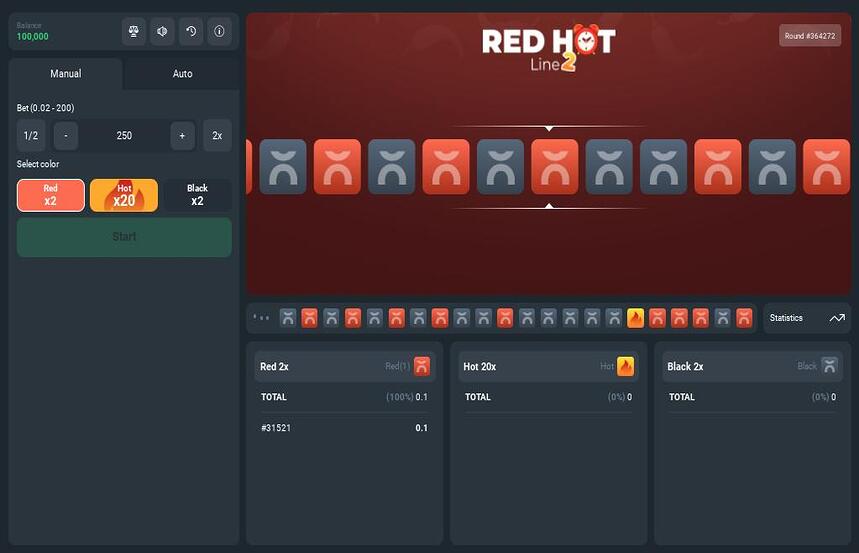Click the Hot 20x panel header
The height and width of the screenshot is (553, 859).
(548, 366)
